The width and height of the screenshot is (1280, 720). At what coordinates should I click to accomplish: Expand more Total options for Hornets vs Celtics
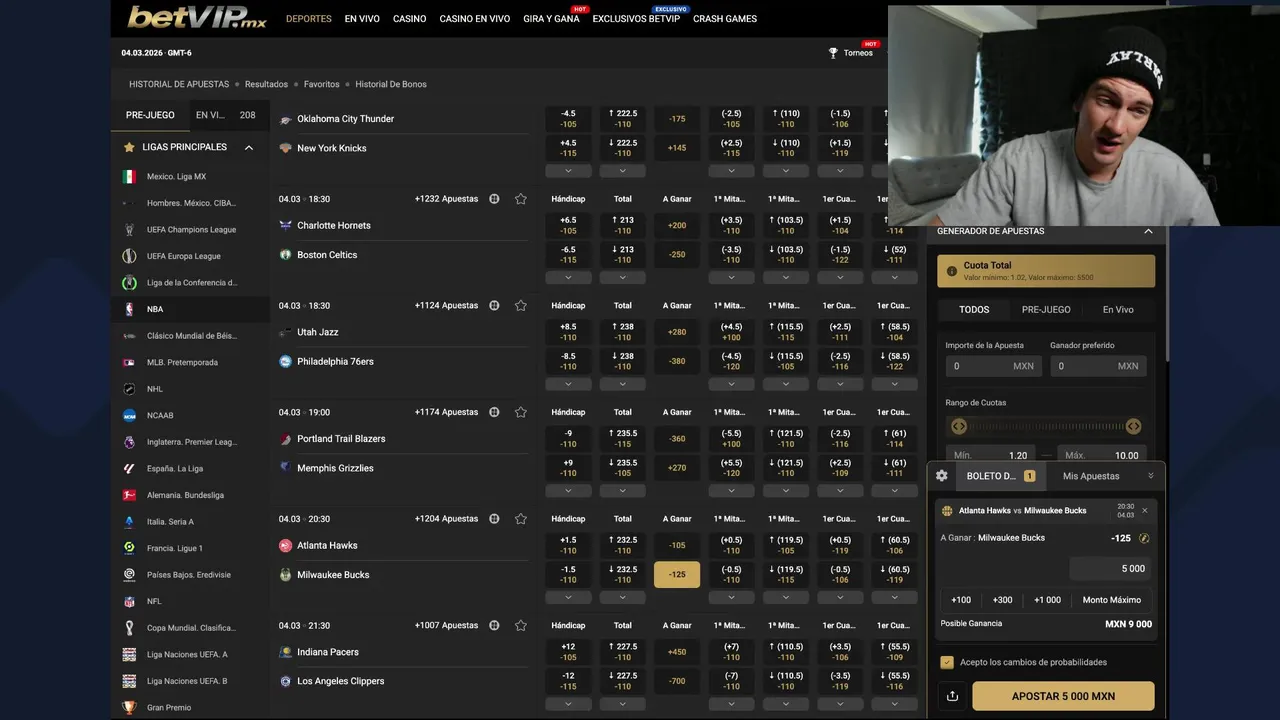click(623, 278)
